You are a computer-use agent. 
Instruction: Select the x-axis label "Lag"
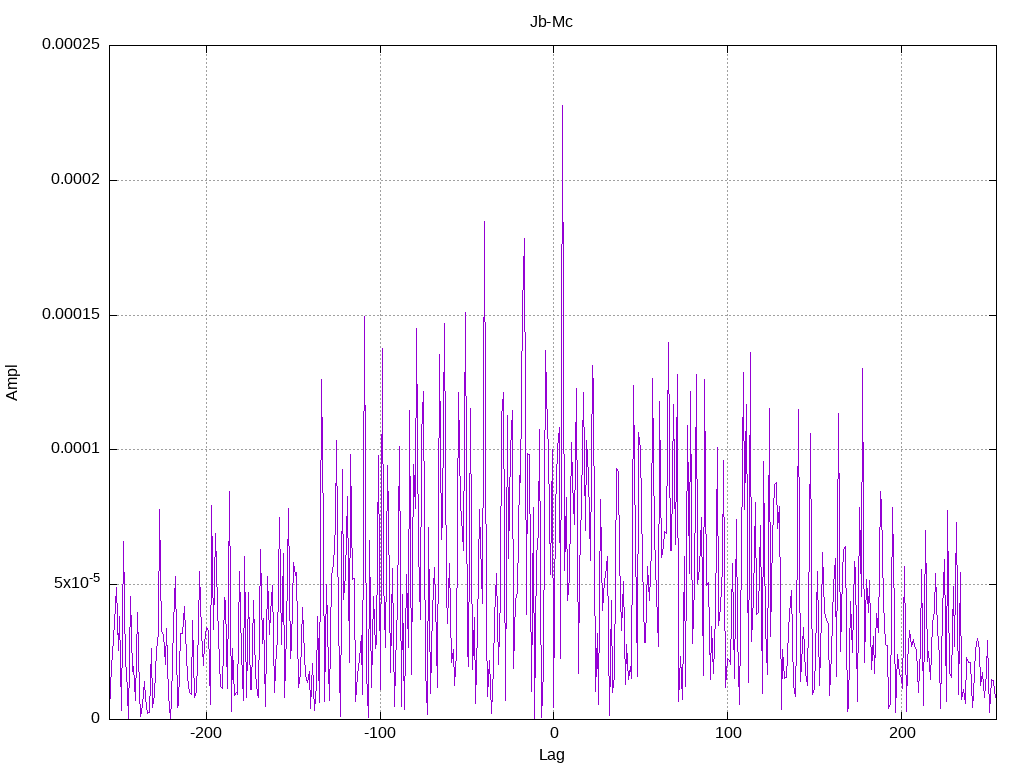click(551, 755)
